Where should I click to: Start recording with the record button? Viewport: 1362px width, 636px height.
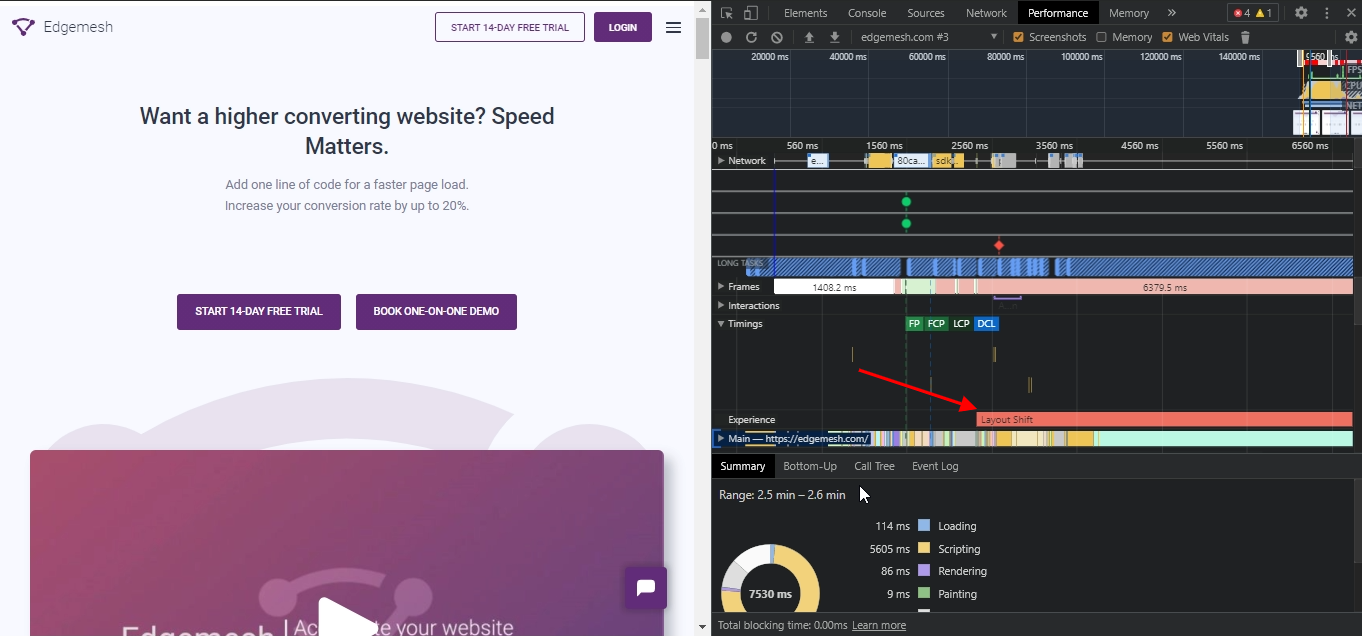point(726,37)
